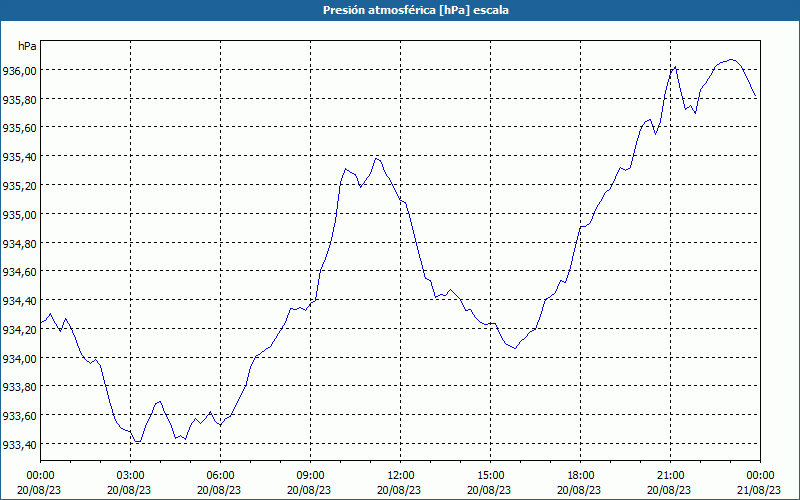
Task: Click the 06:00 time label
Action: pyautogui.click(x=220, y=476)
